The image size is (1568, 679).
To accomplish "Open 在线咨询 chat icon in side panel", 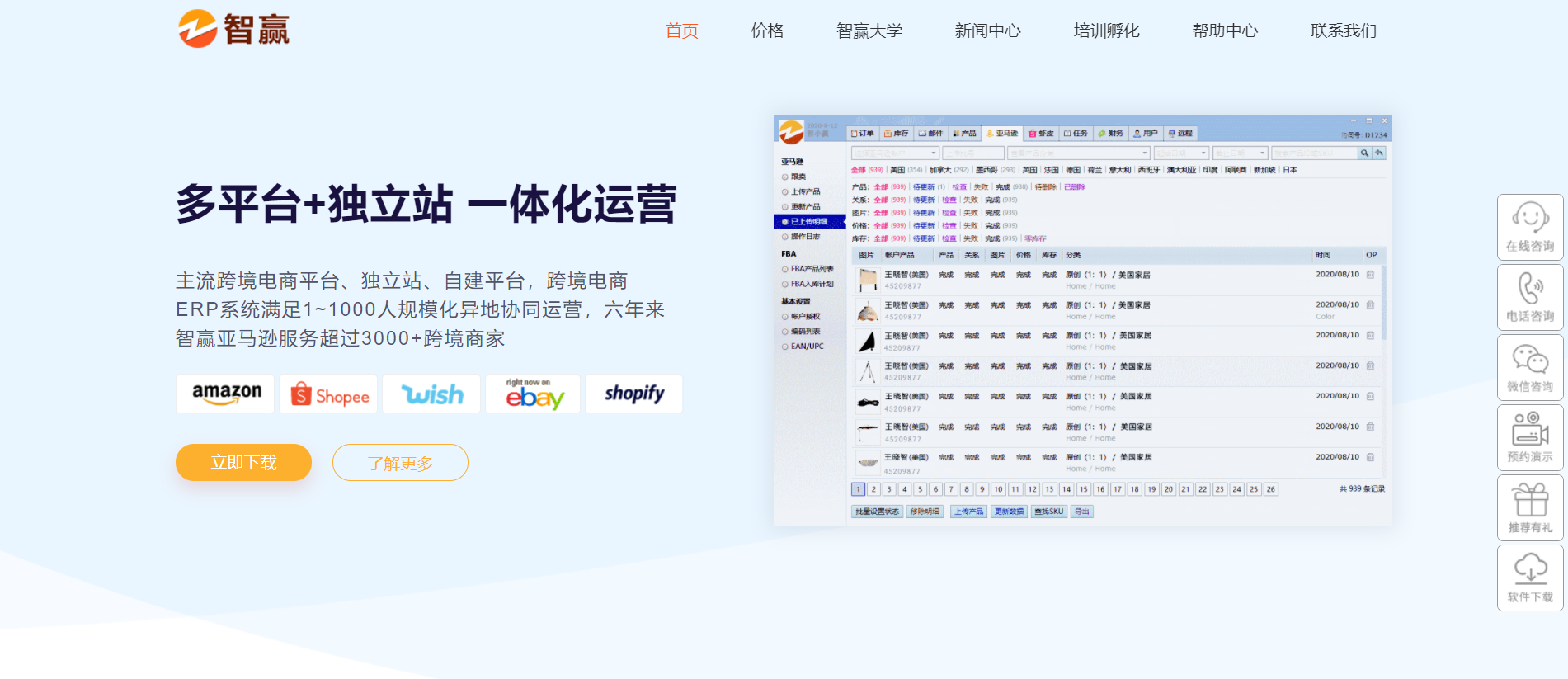I will coord(1530,227).
